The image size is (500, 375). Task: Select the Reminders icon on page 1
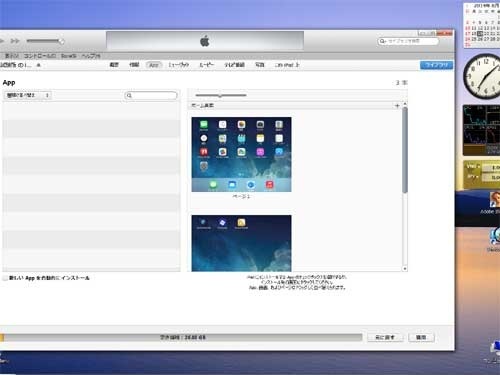tap(279, 138)
